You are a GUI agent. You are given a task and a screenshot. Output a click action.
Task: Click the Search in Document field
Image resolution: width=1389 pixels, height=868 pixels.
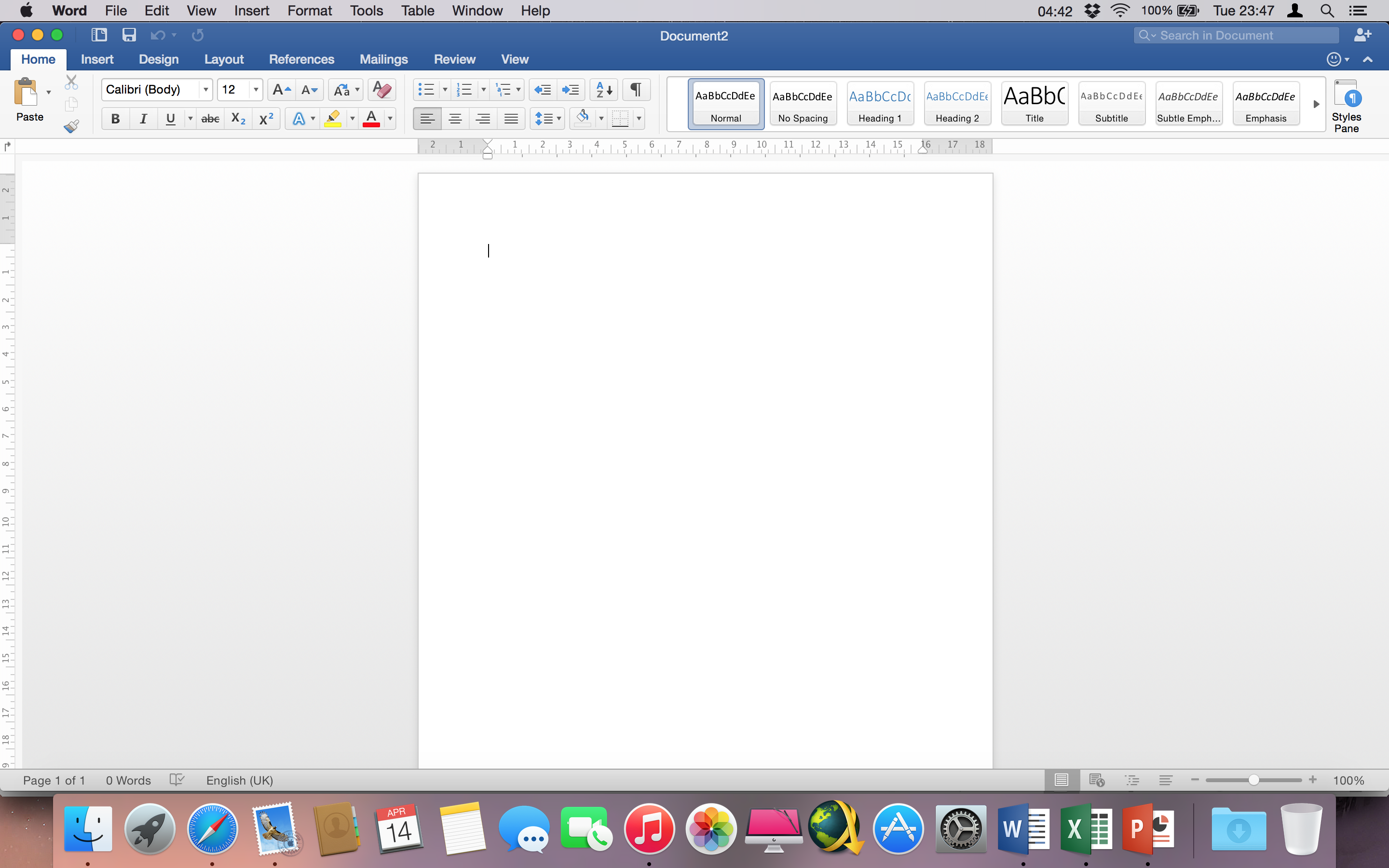point(1236,36)
